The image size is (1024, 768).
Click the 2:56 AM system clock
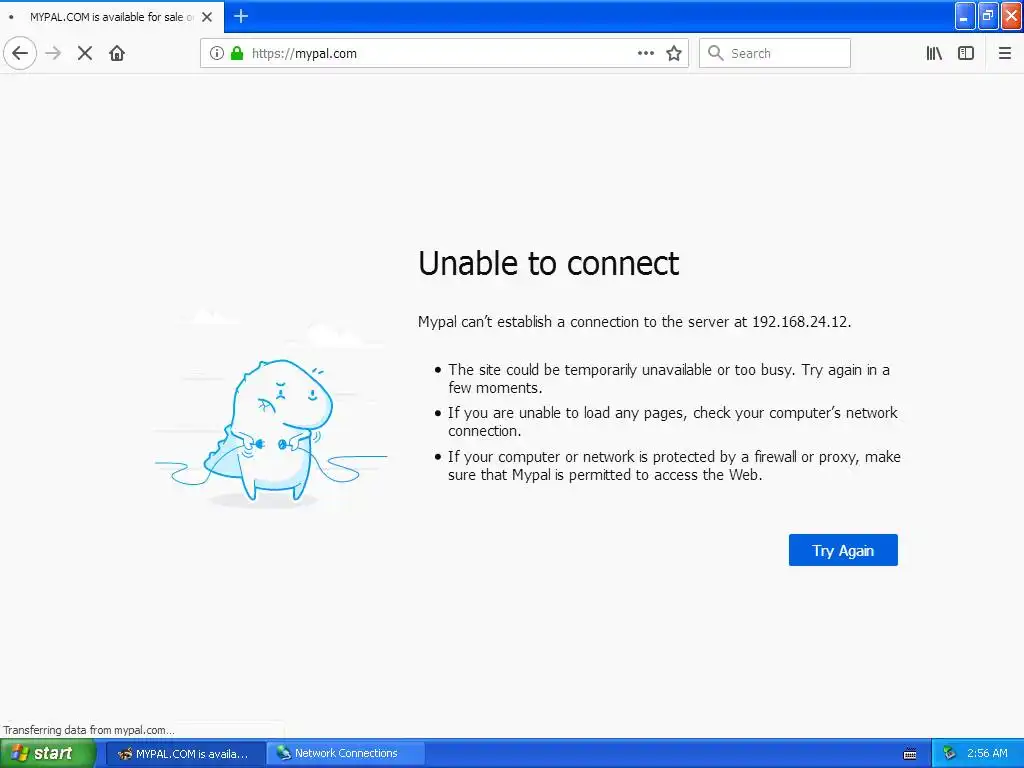pyautogui.click(x=987, y=754)
